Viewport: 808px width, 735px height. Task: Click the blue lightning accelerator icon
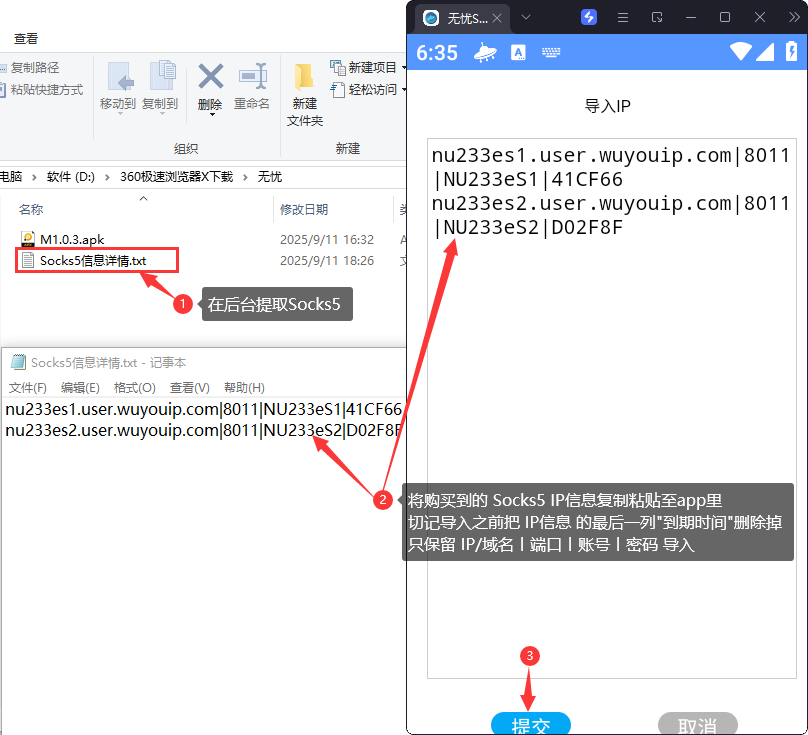(x=589, y=17)
